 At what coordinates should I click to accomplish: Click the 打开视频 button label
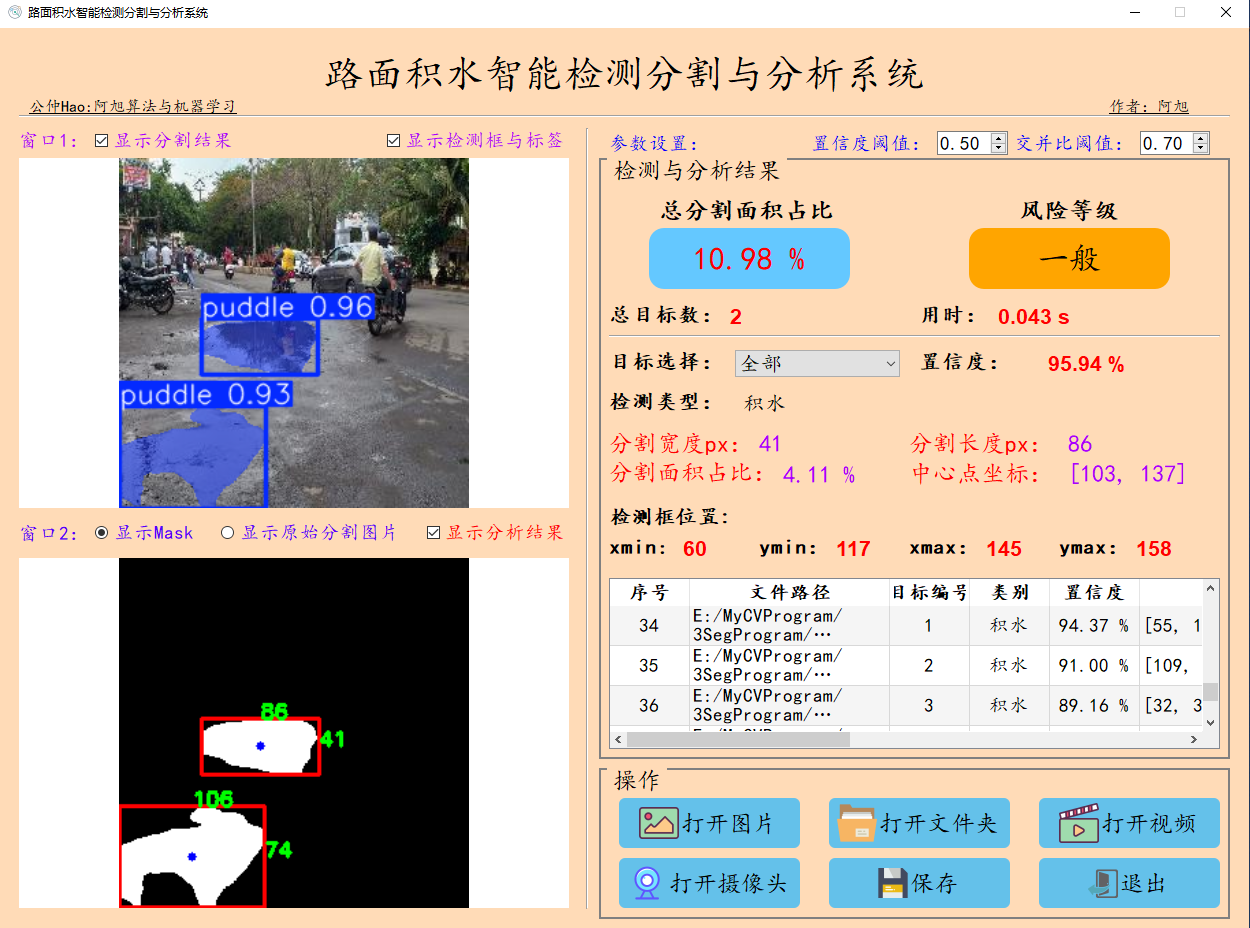1150,824
